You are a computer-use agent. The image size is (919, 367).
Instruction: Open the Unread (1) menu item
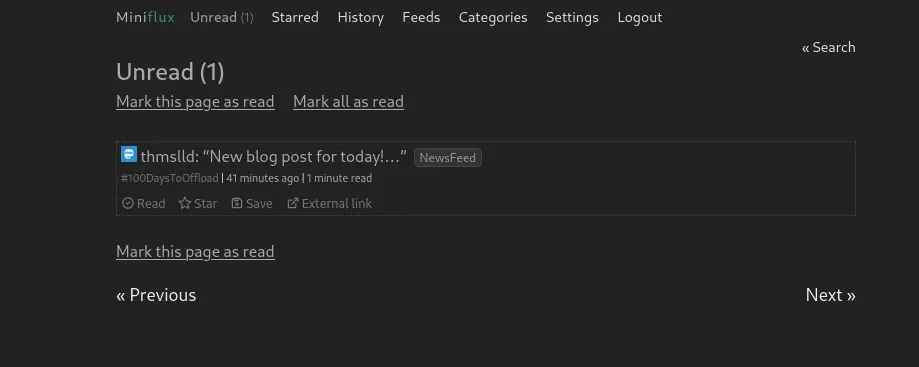point(222,18)
